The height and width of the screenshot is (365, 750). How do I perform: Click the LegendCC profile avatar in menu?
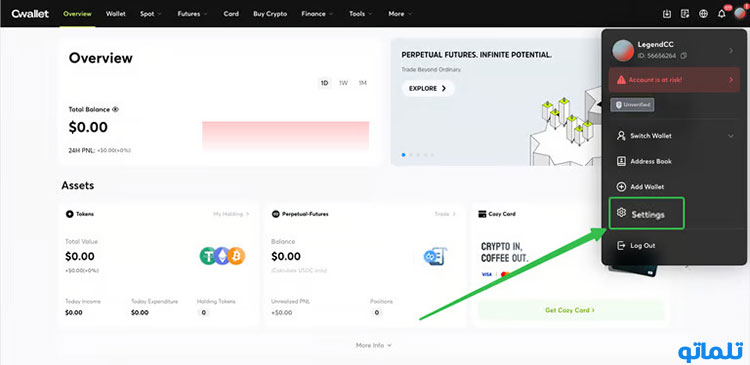tap(623, 50)
